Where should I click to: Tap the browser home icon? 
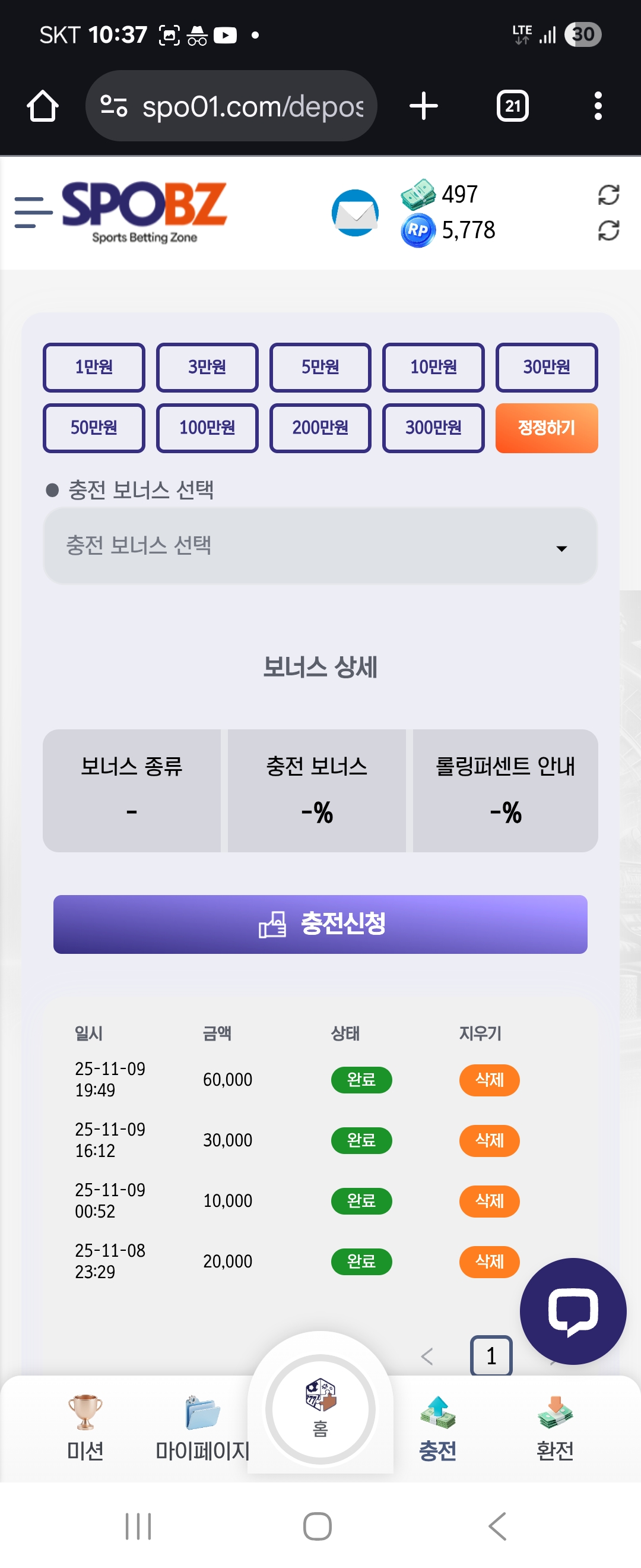[x=43, y=106]
